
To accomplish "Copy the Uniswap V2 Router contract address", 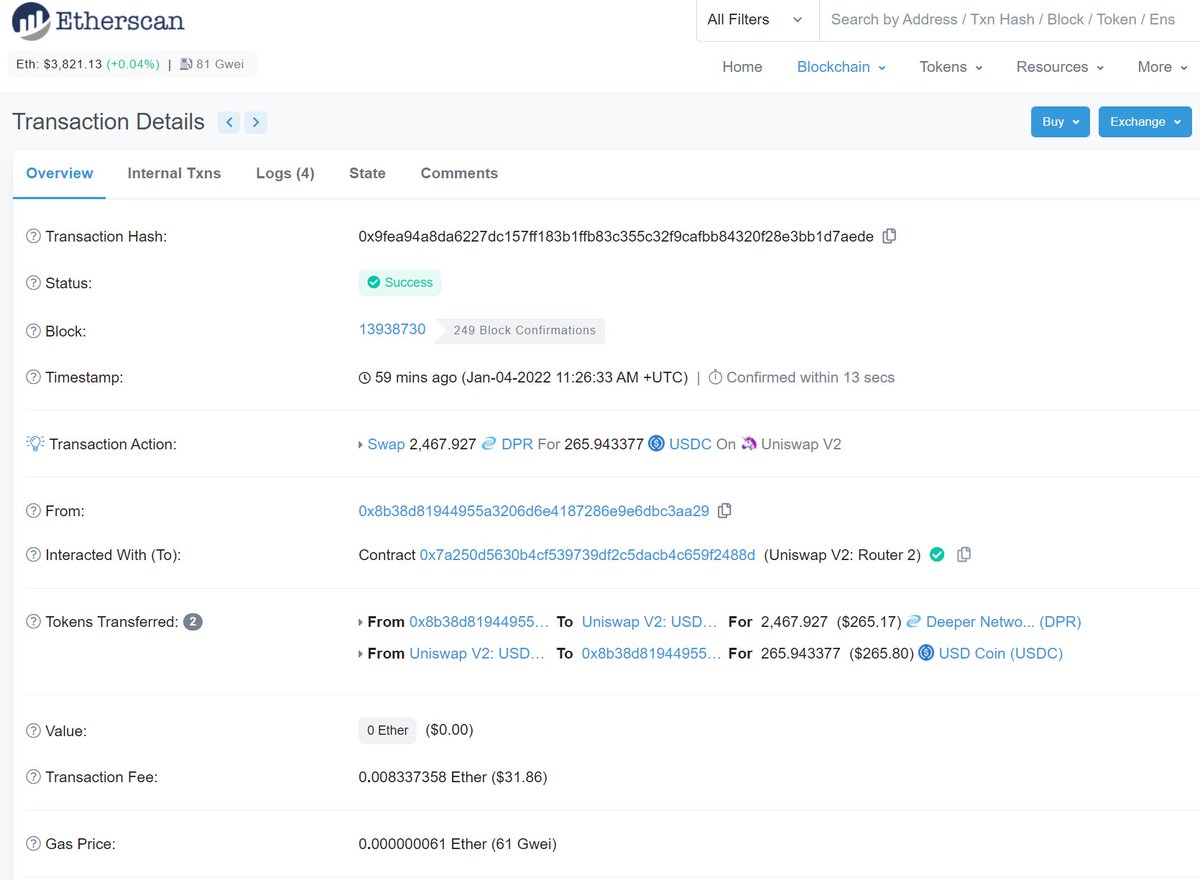I will point(964,554).
